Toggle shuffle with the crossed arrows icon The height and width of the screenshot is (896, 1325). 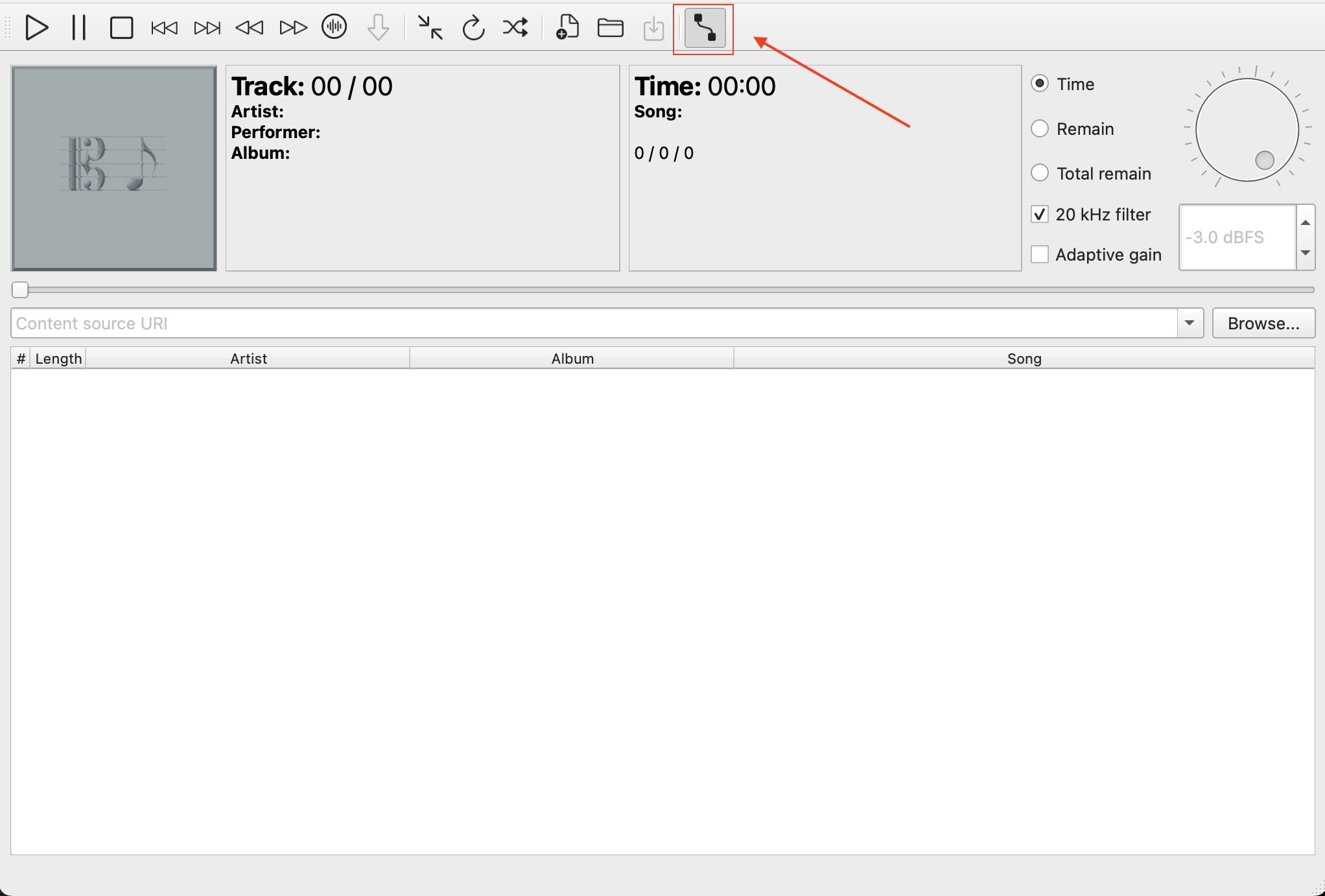pyautogui.click(x=515, y=28)
